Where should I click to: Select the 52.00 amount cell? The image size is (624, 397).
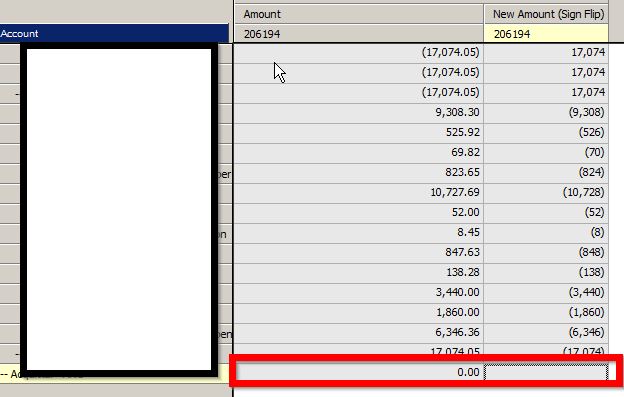(x=359, y=212)
